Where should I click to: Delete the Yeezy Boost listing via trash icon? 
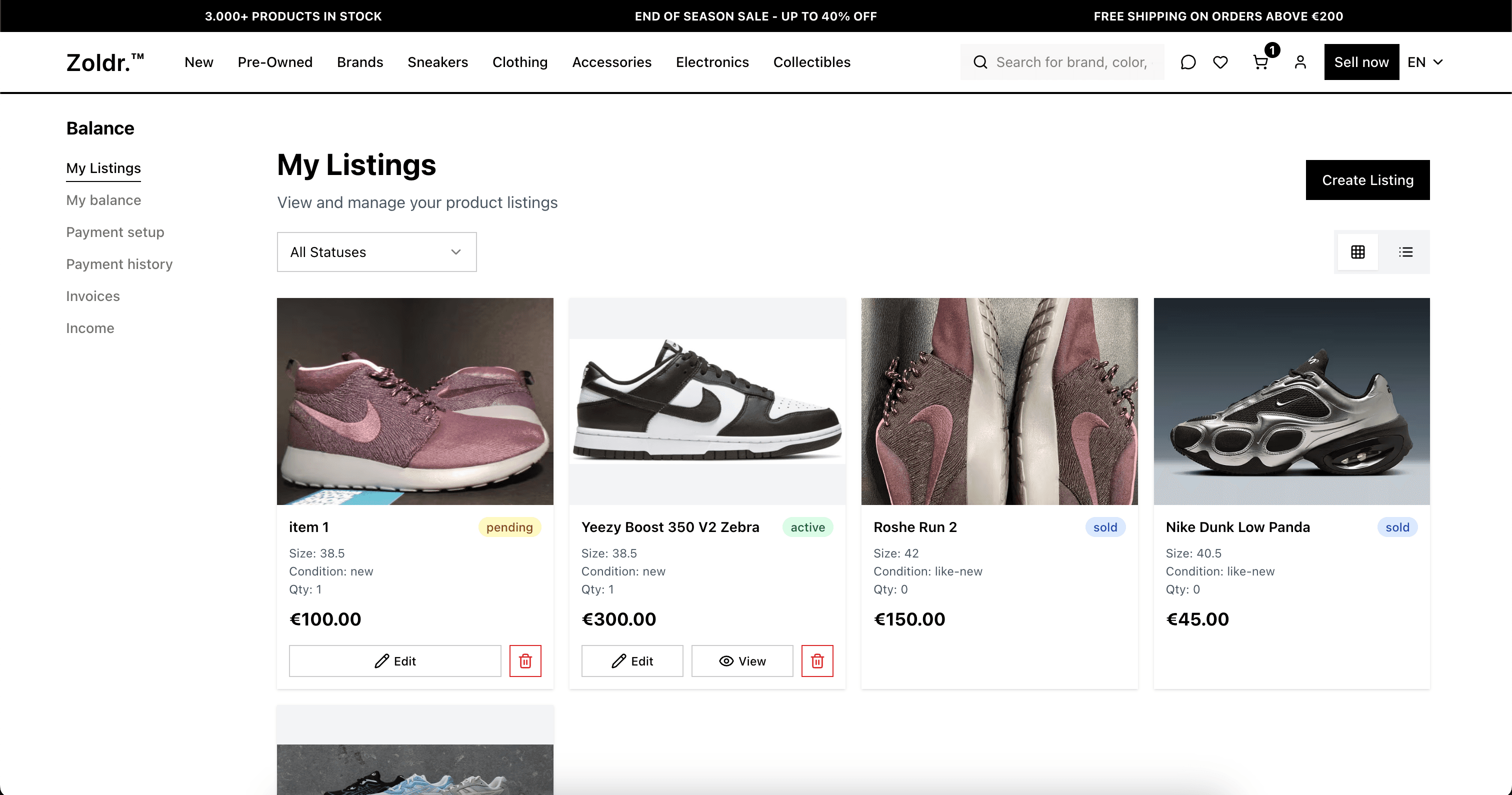pos(817,660)
